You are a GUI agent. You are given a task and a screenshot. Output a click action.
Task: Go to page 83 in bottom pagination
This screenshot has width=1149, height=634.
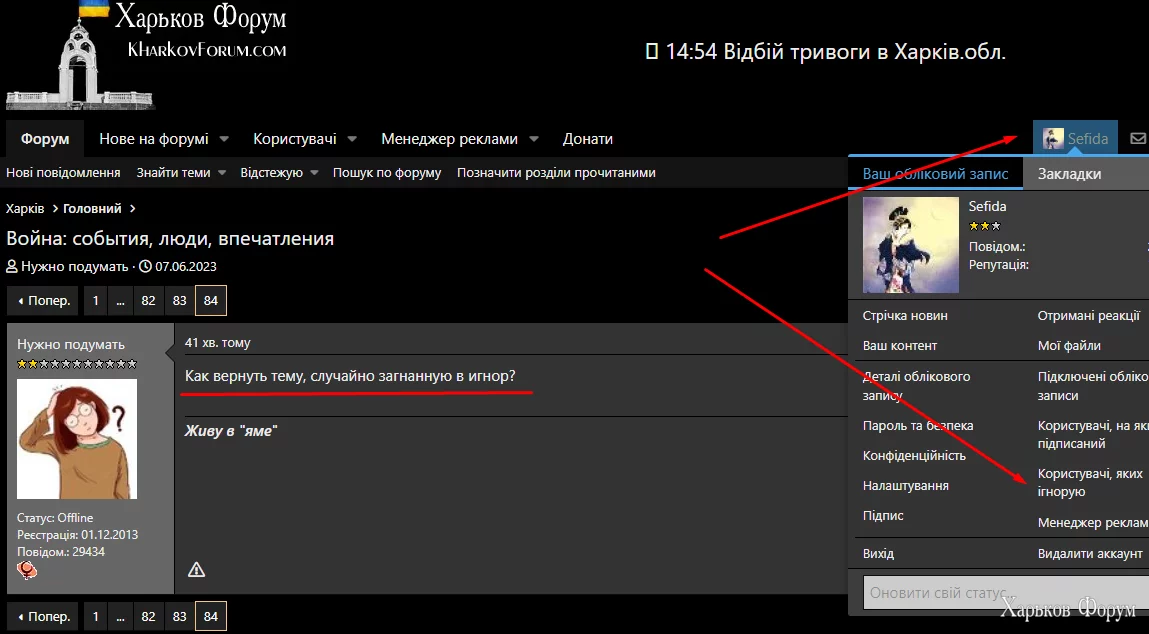click(x=180, y=616)
